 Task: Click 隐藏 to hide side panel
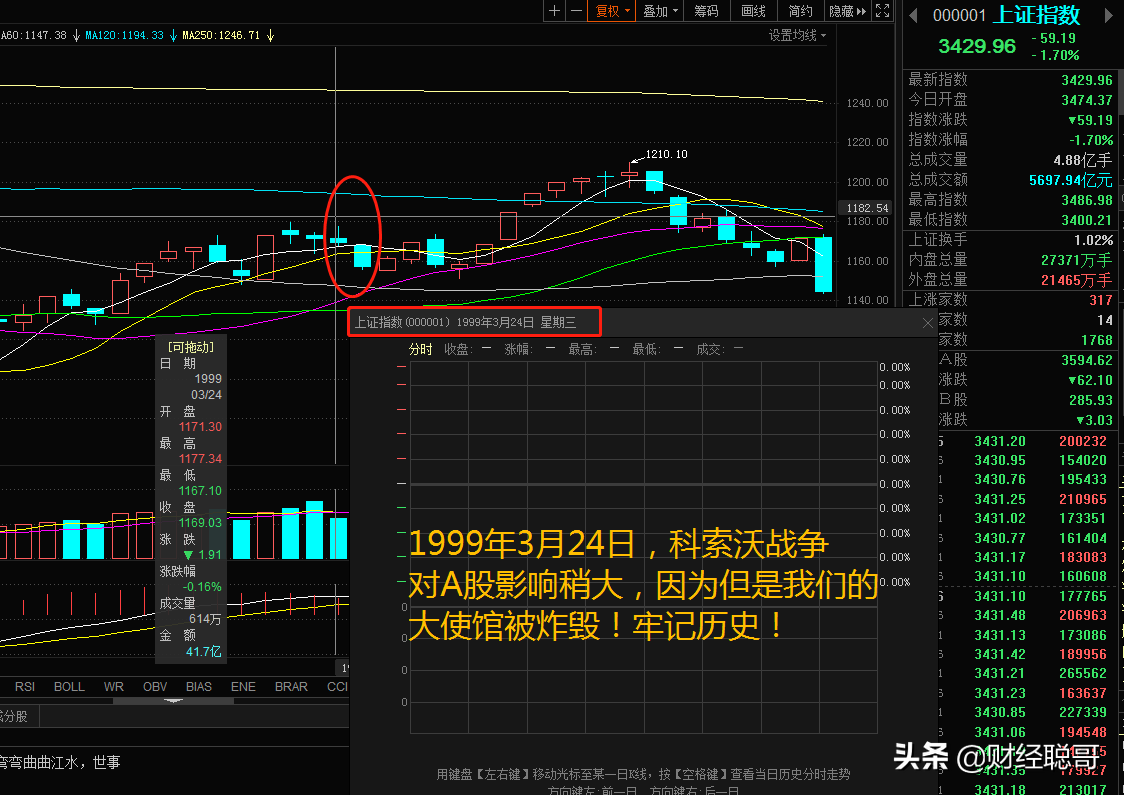tap(847, 11)
